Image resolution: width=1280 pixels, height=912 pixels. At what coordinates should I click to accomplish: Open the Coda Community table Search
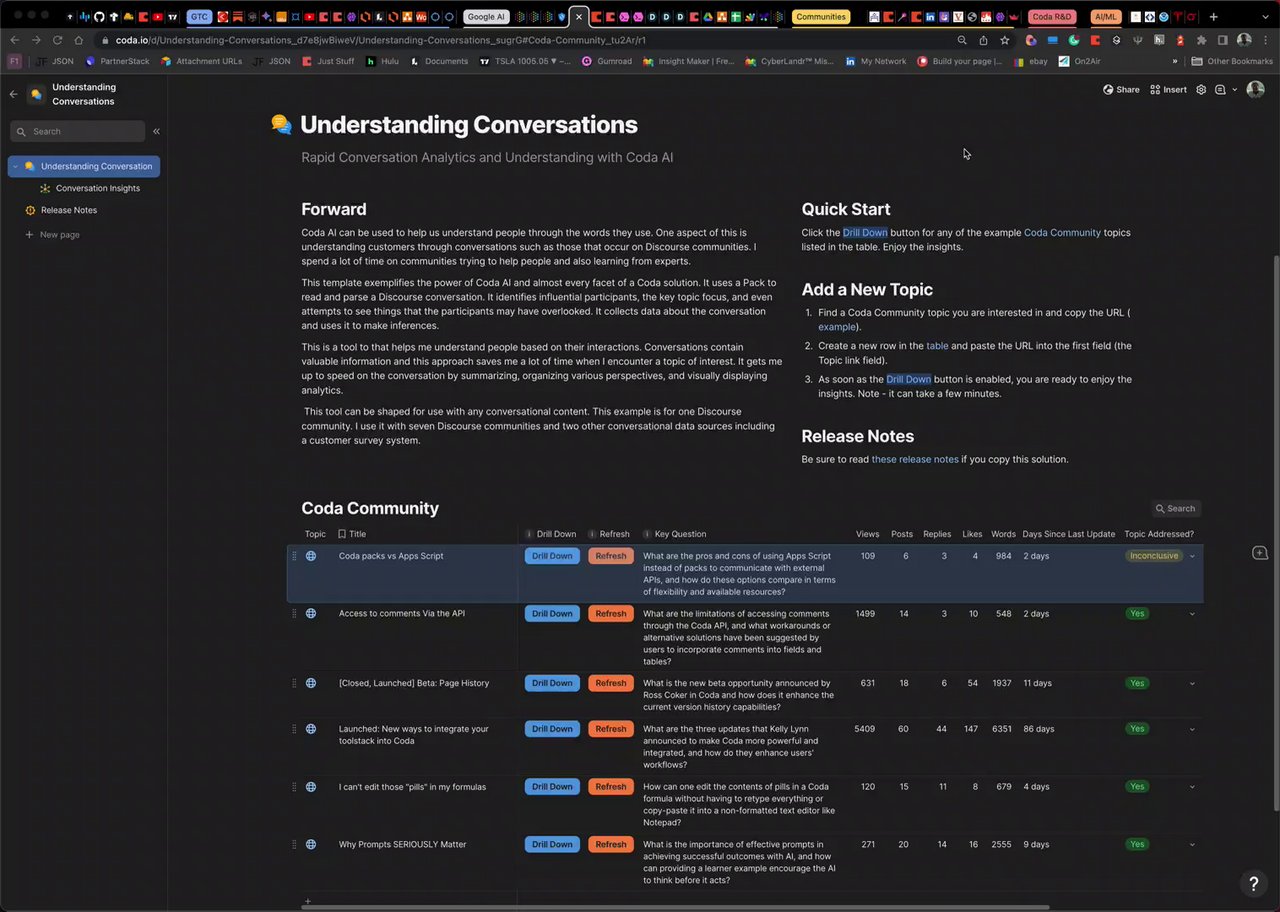1174,508
